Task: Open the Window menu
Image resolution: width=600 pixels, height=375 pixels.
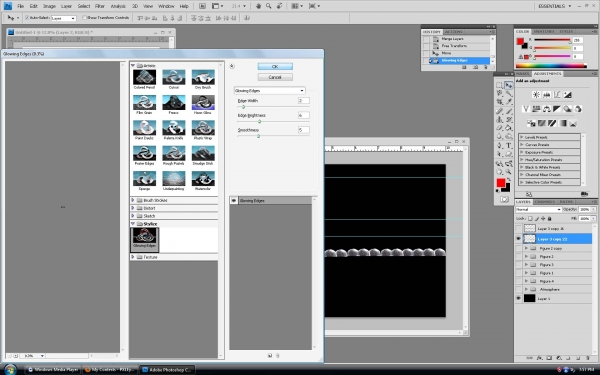Action: click(166, 6)
